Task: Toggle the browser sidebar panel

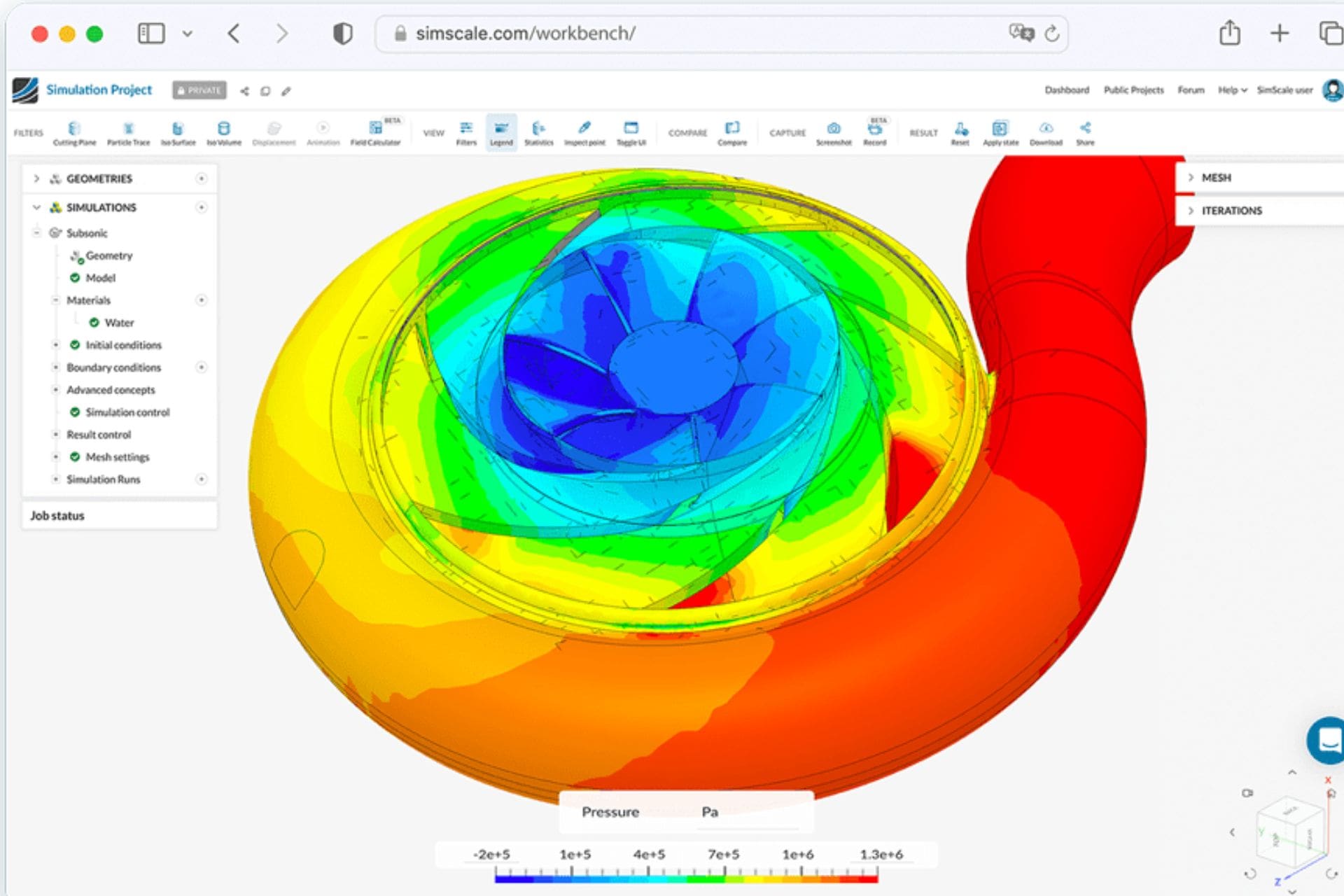Action: [151, 33]
